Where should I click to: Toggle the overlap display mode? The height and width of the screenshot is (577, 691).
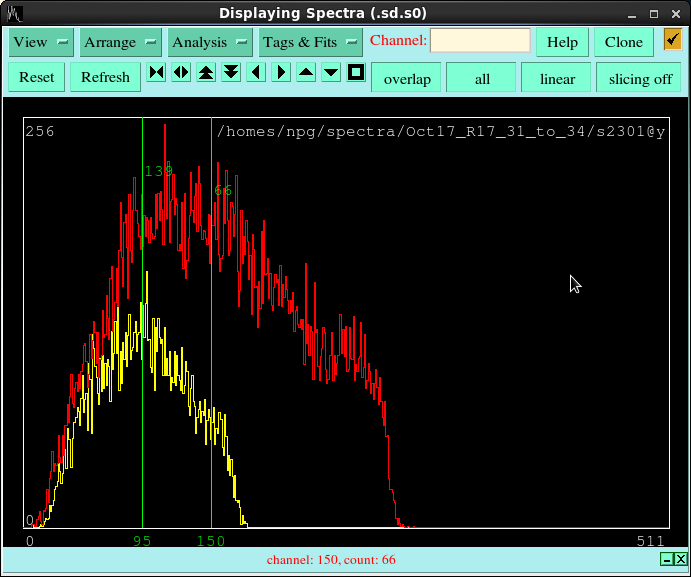[x=406, y=78]
